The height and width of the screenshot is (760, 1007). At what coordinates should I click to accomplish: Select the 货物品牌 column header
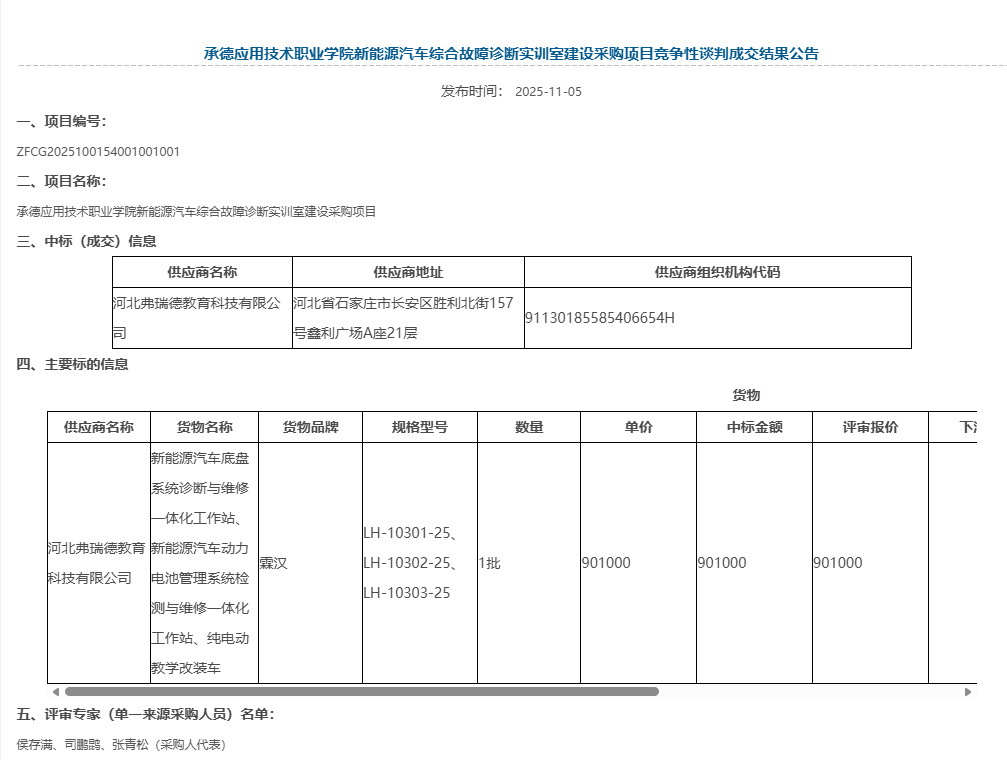click(x=309, y=426)
